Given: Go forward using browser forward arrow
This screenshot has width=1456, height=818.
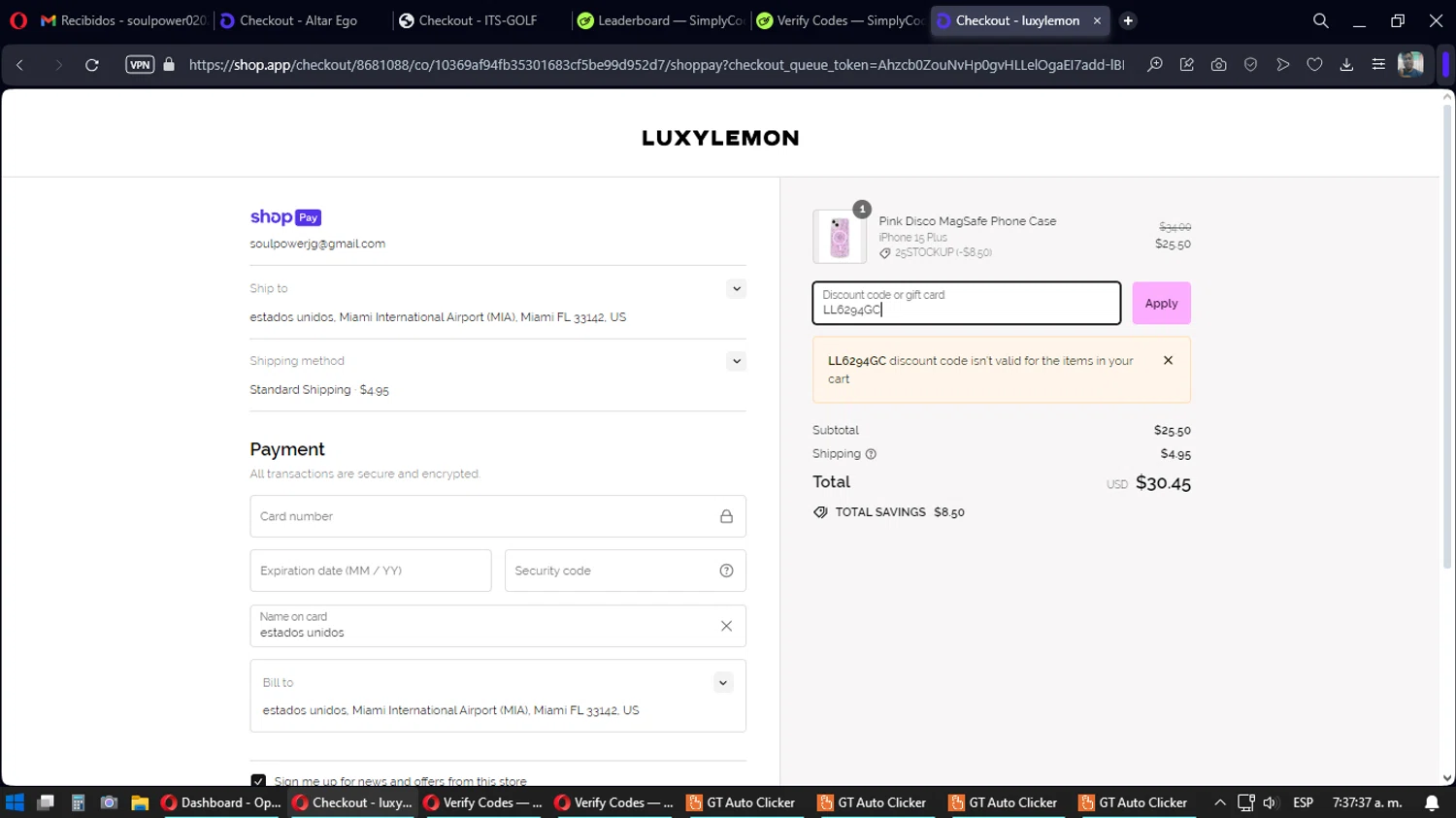Looking at the screenshot, I should [x=58, y=65].
